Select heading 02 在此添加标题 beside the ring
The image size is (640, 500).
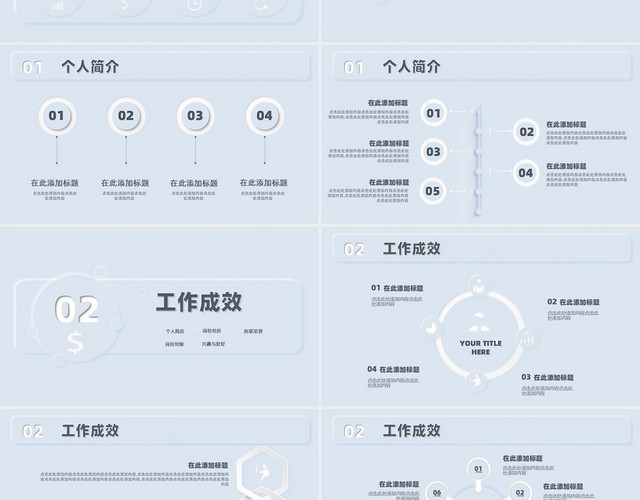coord(573,302)
